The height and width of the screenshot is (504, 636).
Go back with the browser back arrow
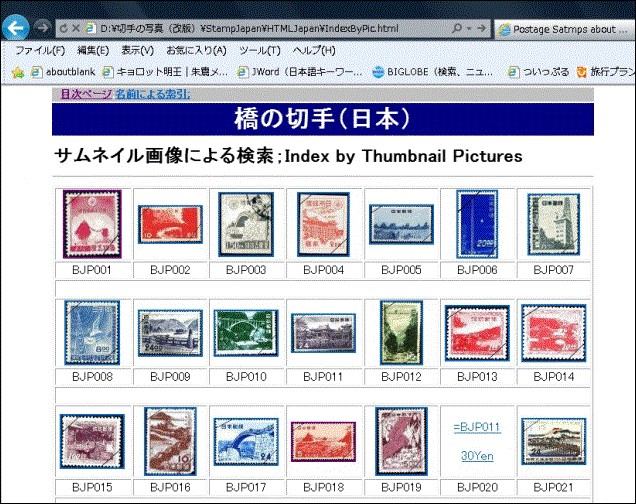coord(15,28)
